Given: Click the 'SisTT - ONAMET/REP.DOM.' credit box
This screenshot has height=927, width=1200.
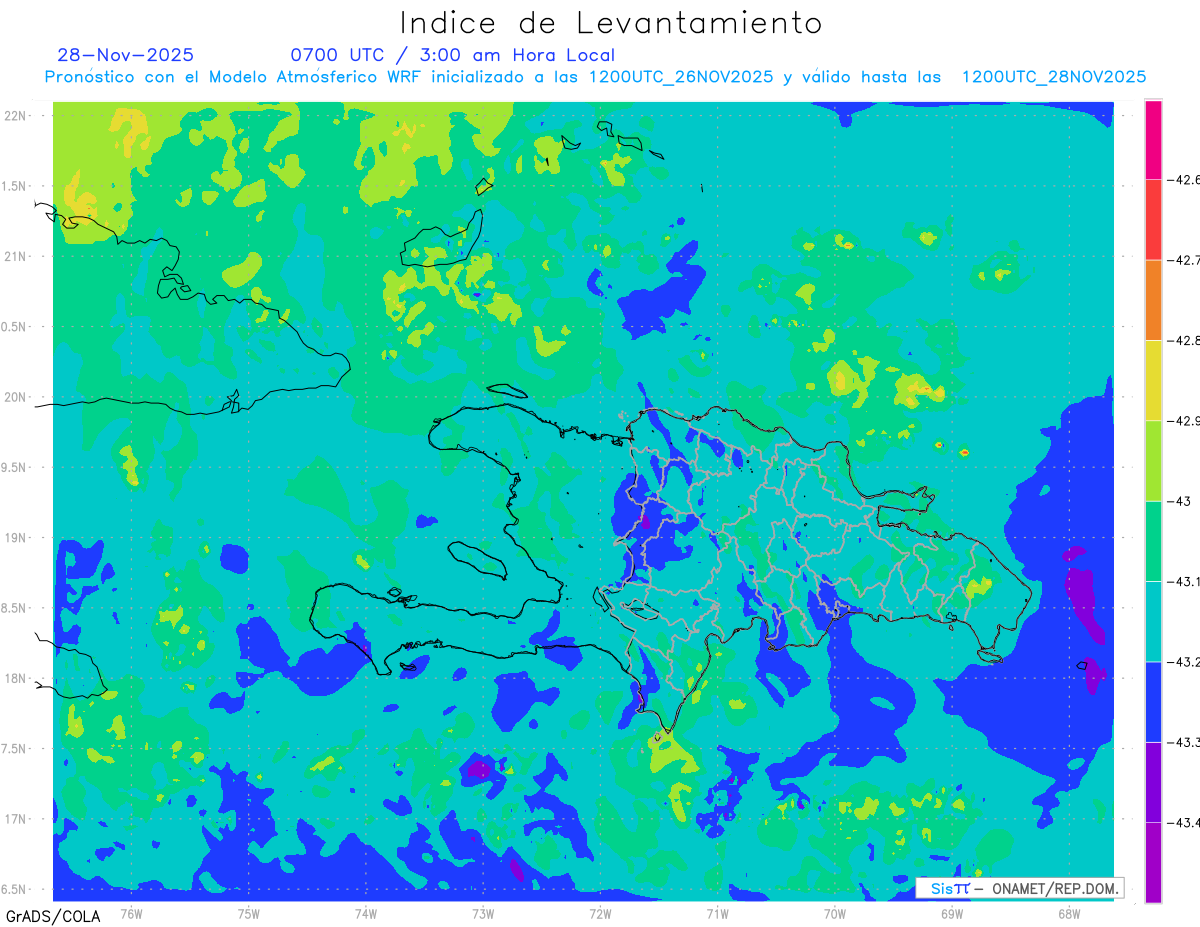Looking at the screenshot, I should tap(1020, 888).
